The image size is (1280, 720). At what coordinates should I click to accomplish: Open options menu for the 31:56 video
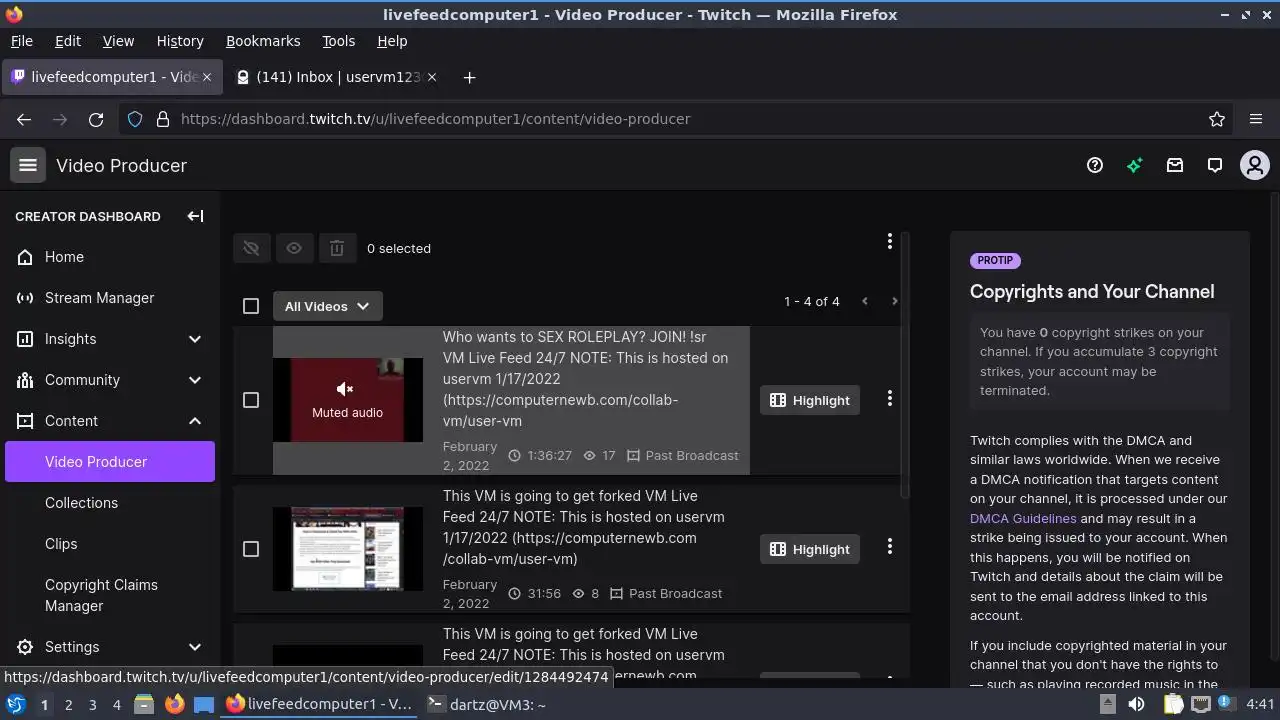pyautogui.click(x=889, y=547)
